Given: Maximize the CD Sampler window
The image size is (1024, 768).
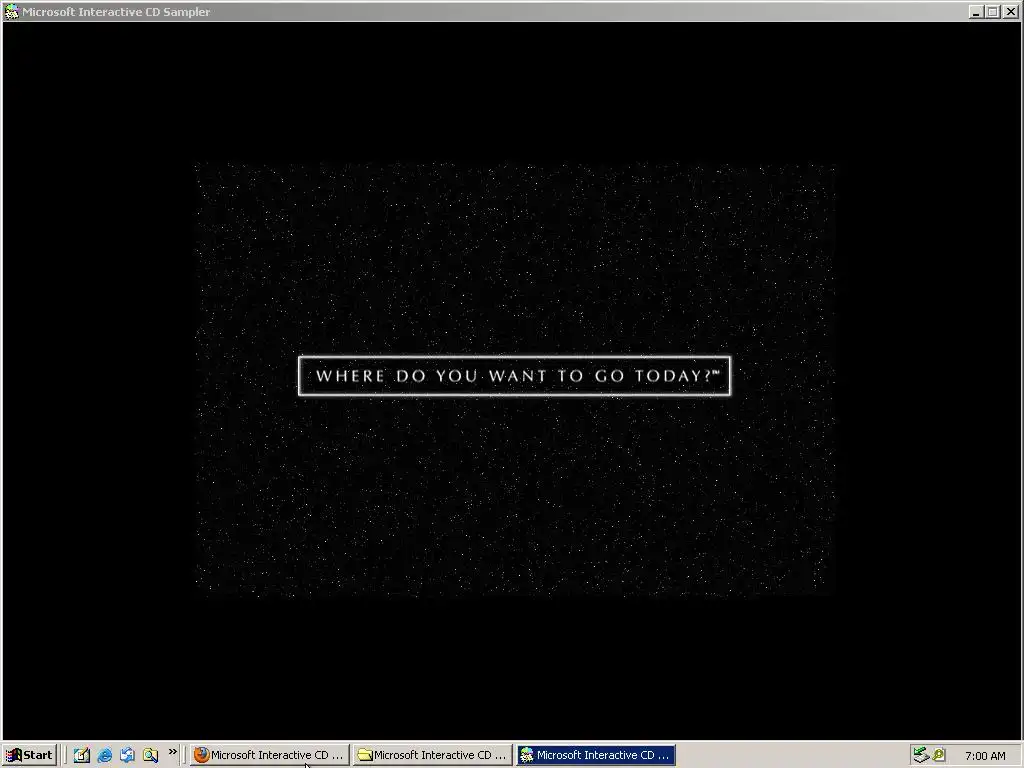Looking at the screenshot, I should pos(993,12).
